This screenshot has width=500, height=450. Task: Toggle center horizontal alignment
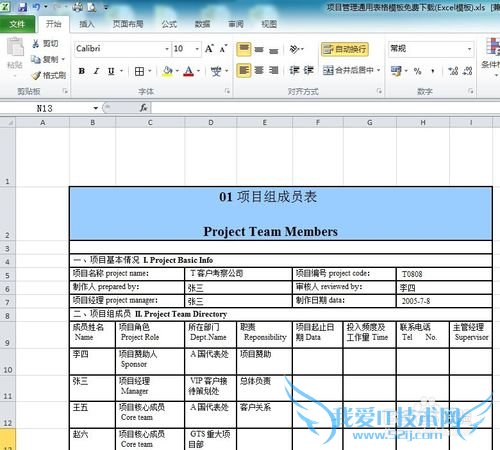pos(259,70)
